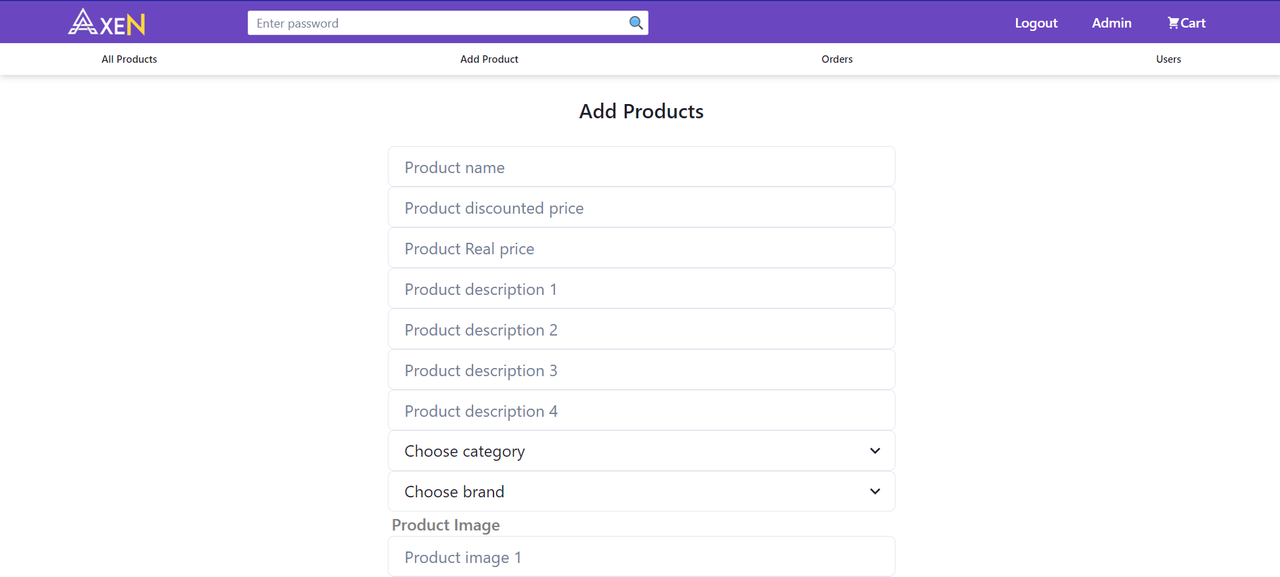Open the Cart icon link
Screen dimensions: 1280x577
point(1186,23)
